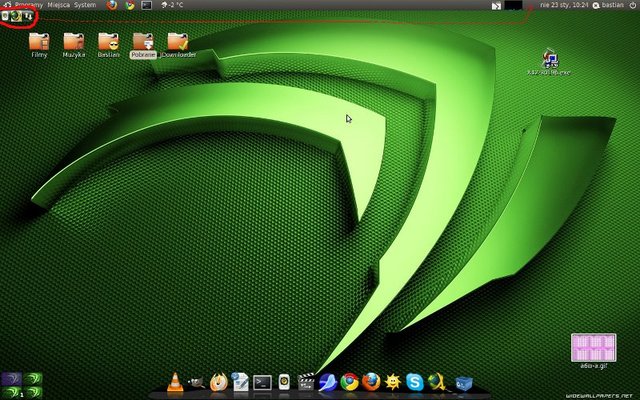Select the .exe file on desktop
The width and height of the screenshot is (640, 400).
[x=549, y=62]
